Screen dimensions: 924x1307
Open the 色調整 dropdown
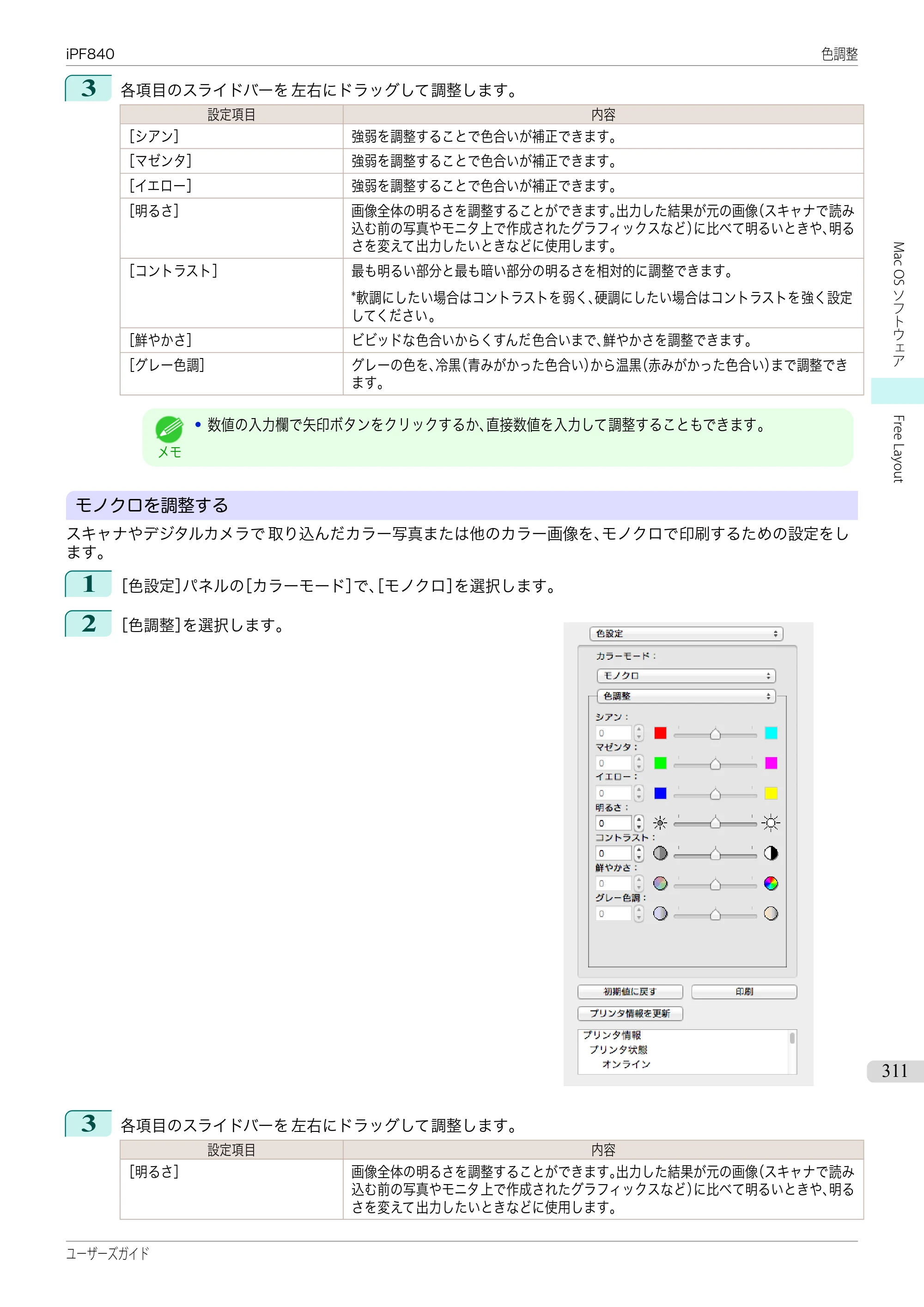point(686,696)
